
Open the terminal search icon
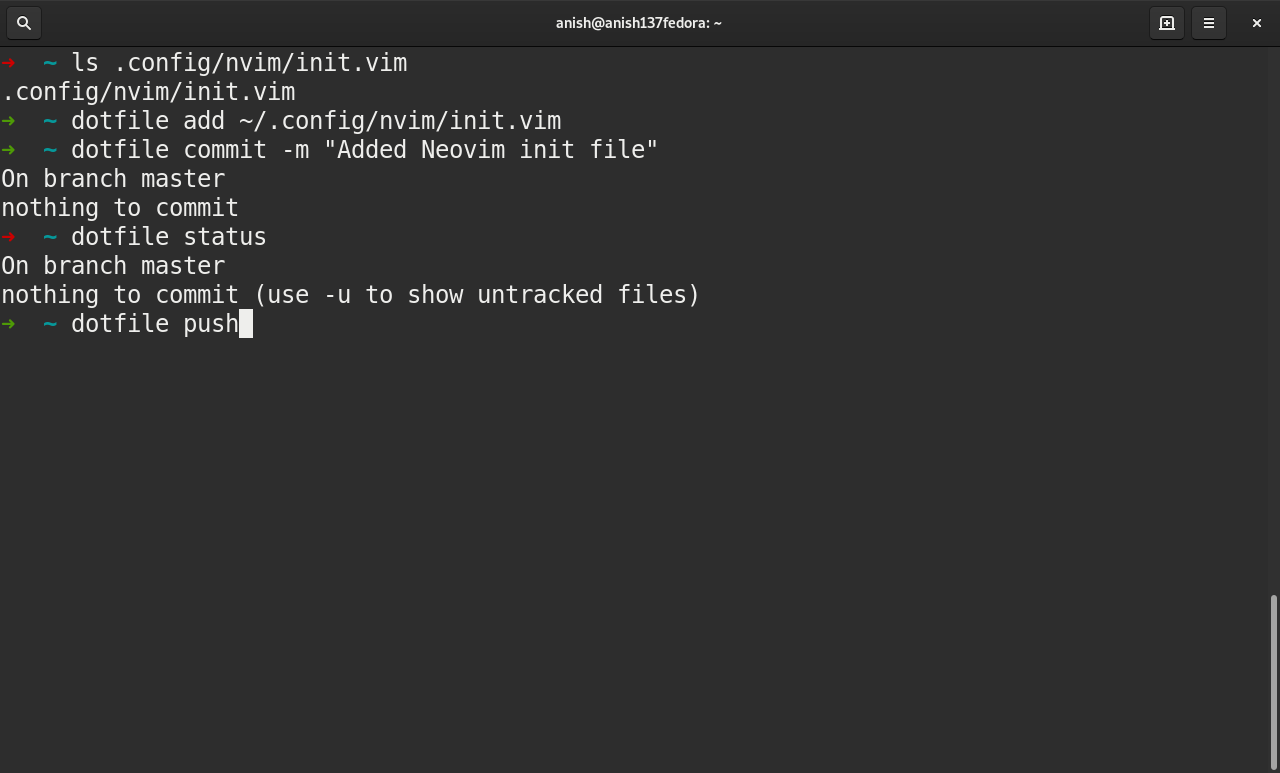(24, 23)
